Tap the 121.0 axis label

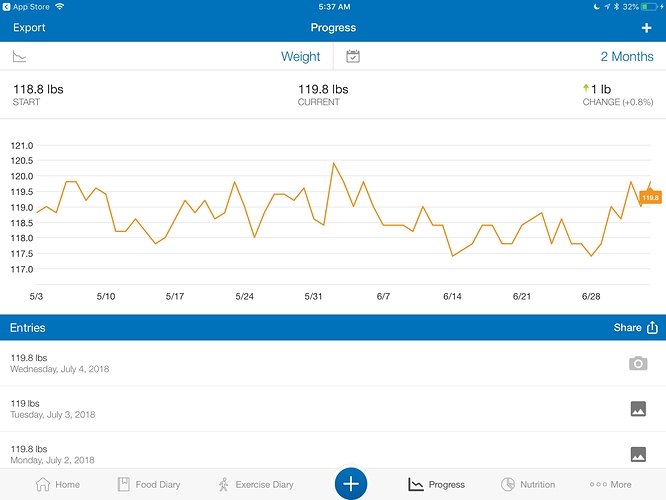pos(22,146)
